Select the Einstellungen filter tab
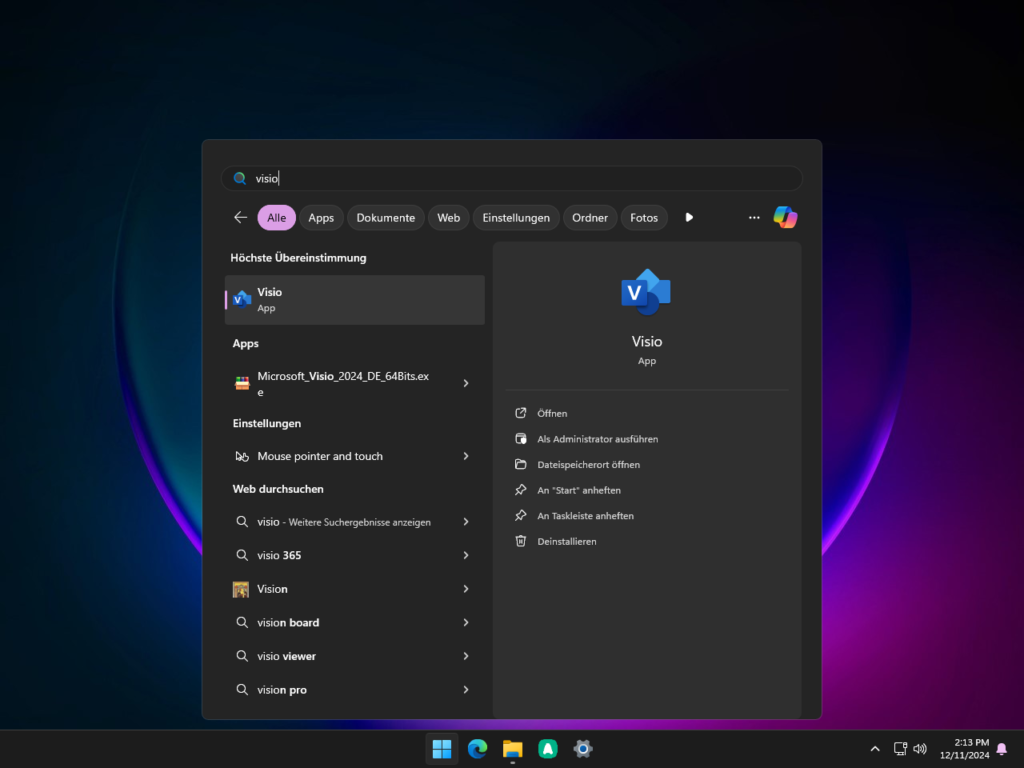Screen dimensions: 1024x768 coord(516,217)
